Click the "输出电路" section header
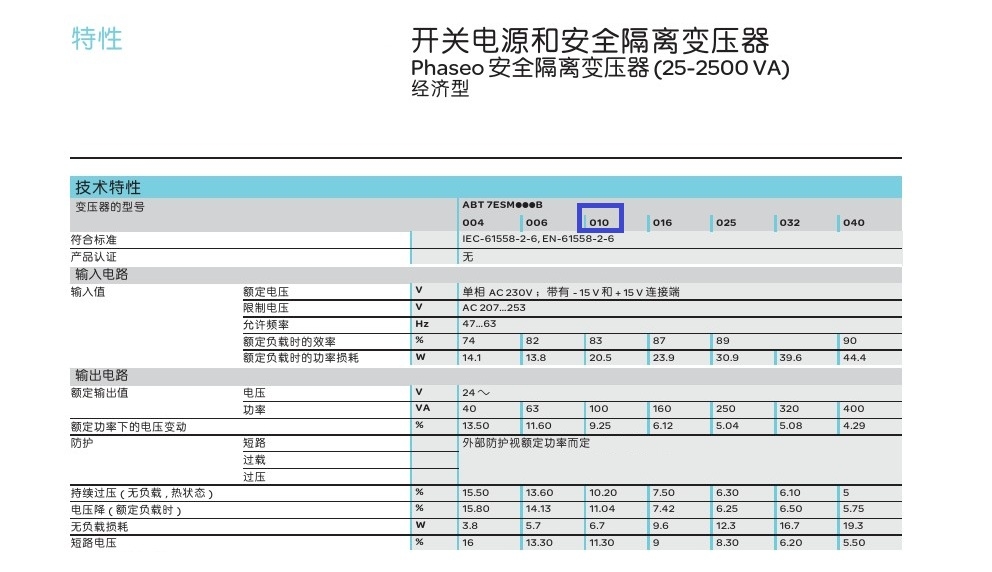Image resolution: width=992 pixels, height=572 pixels. [x=102, y=375]
